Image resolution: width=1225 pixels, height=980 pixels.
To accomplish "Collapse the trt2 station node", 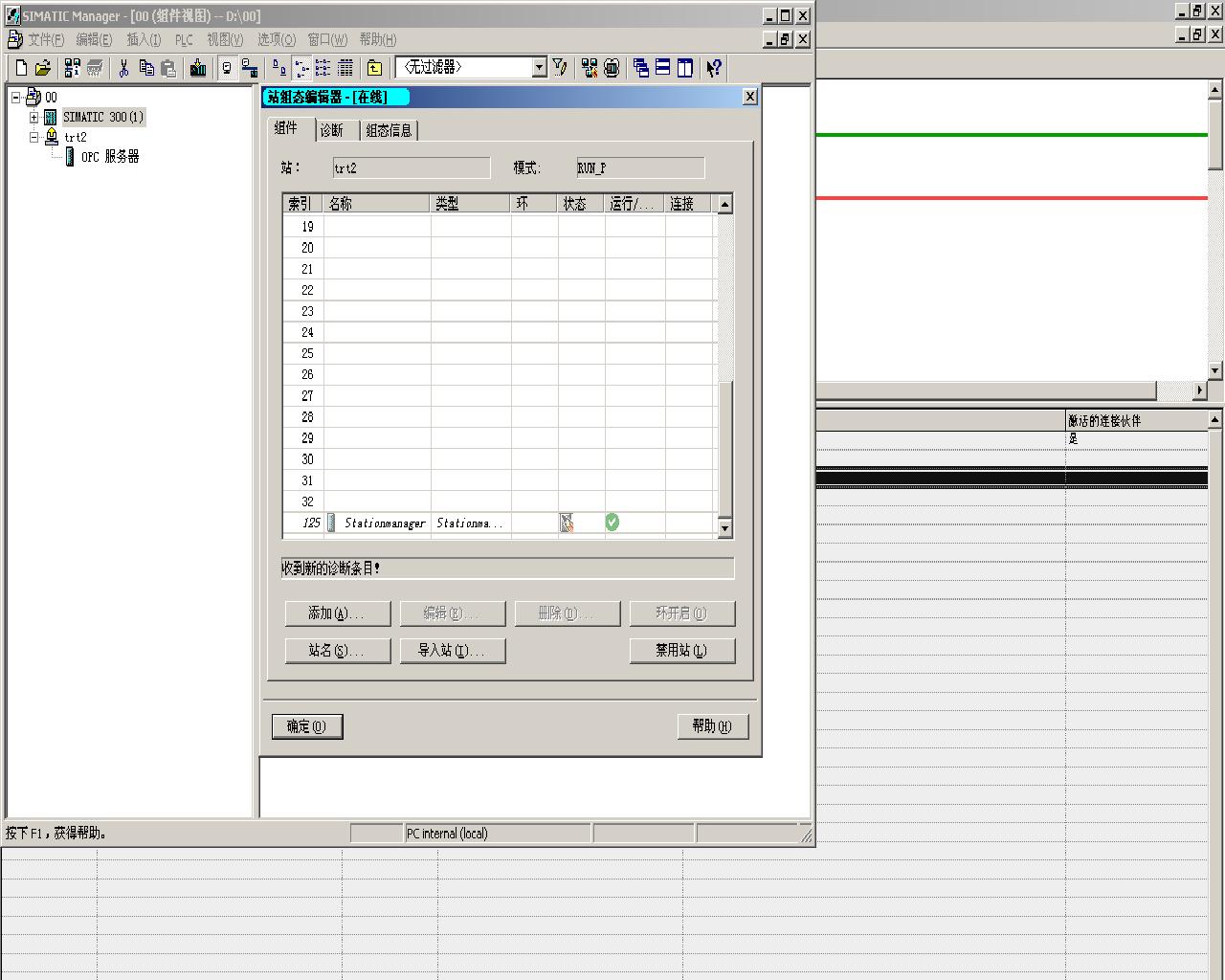I will pyautogui.click(x=33, y=137).
